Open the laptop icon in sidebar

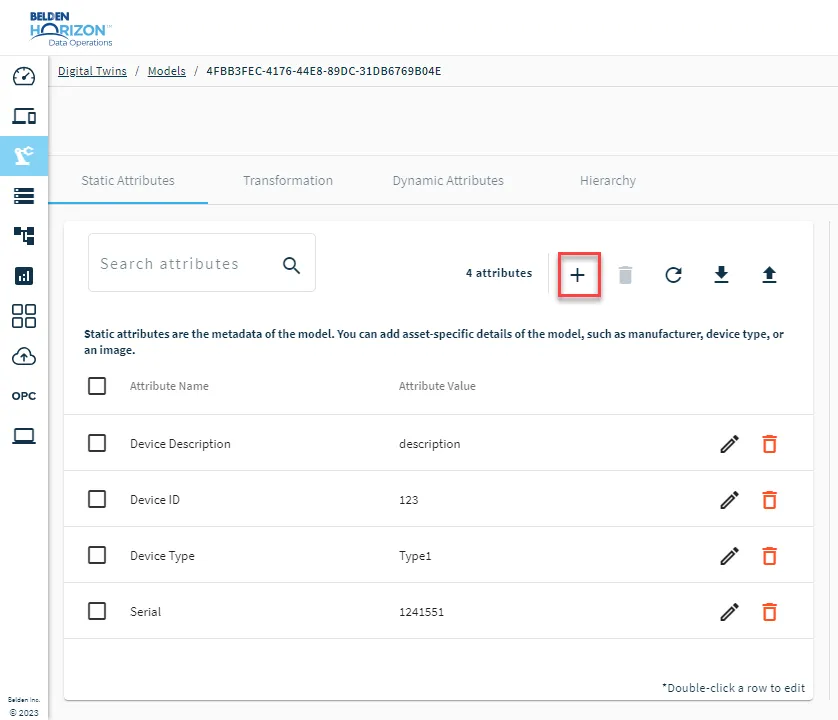[24, 436]
